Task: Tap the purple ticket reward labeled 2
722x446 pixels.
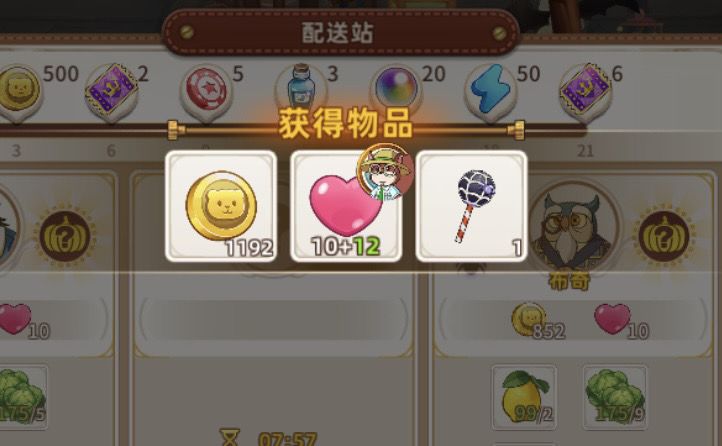Action: (x=111, y=92)
